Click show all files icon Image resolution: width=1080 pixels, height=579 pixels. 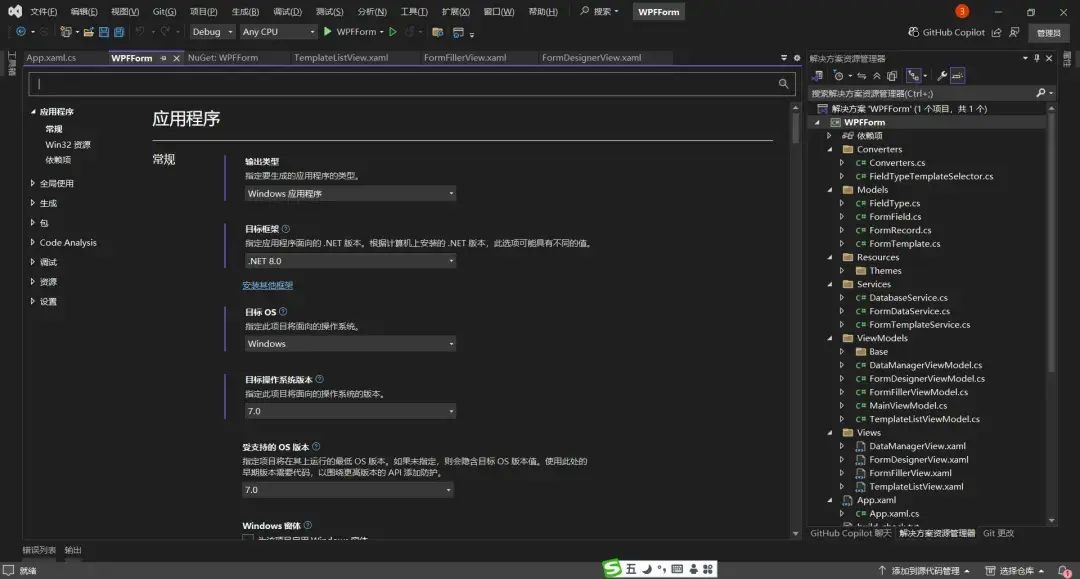[892, 76]
